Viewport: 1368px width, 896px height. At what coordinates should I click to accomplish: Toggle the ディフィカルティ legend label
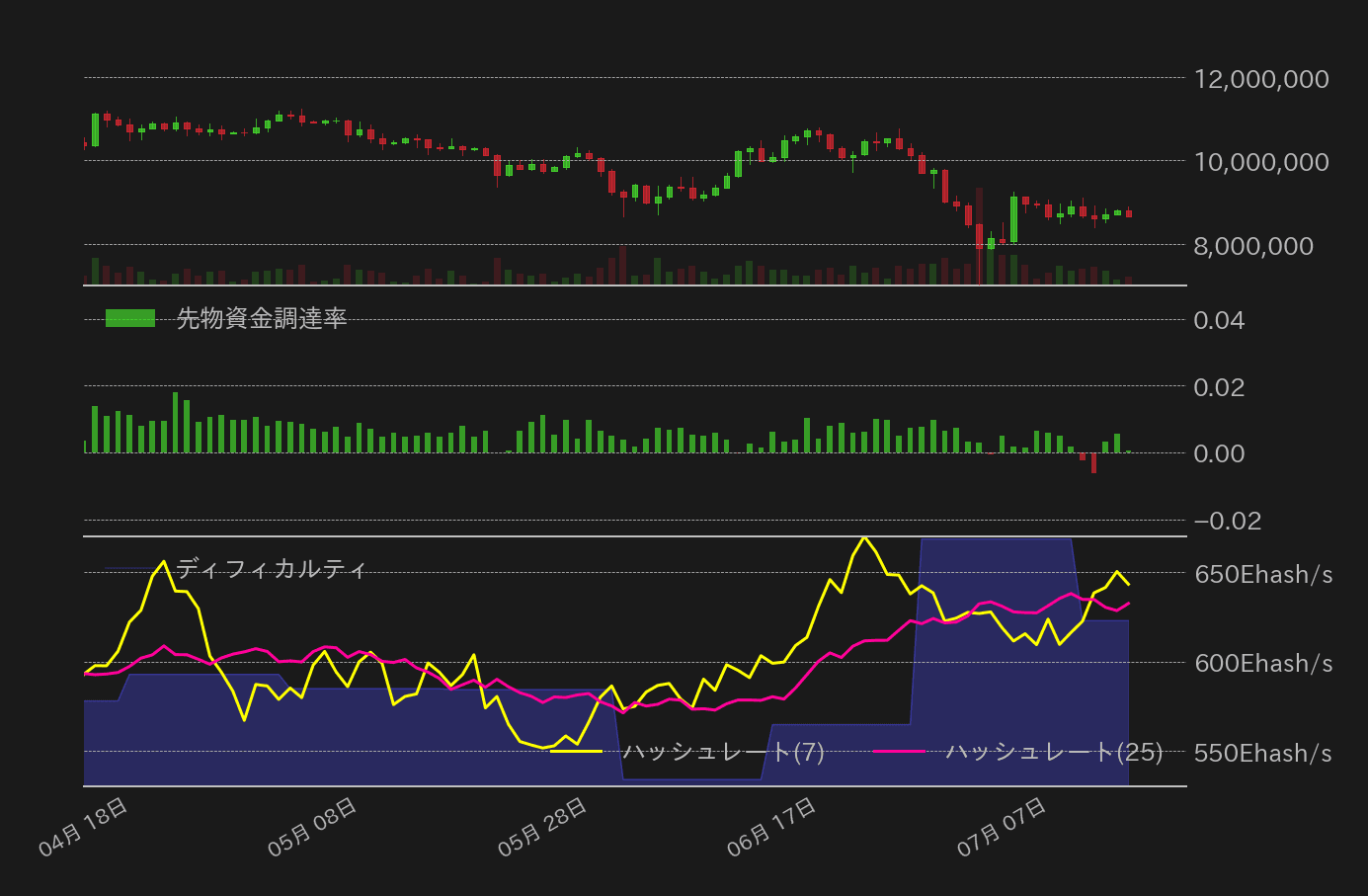point(272,569)
